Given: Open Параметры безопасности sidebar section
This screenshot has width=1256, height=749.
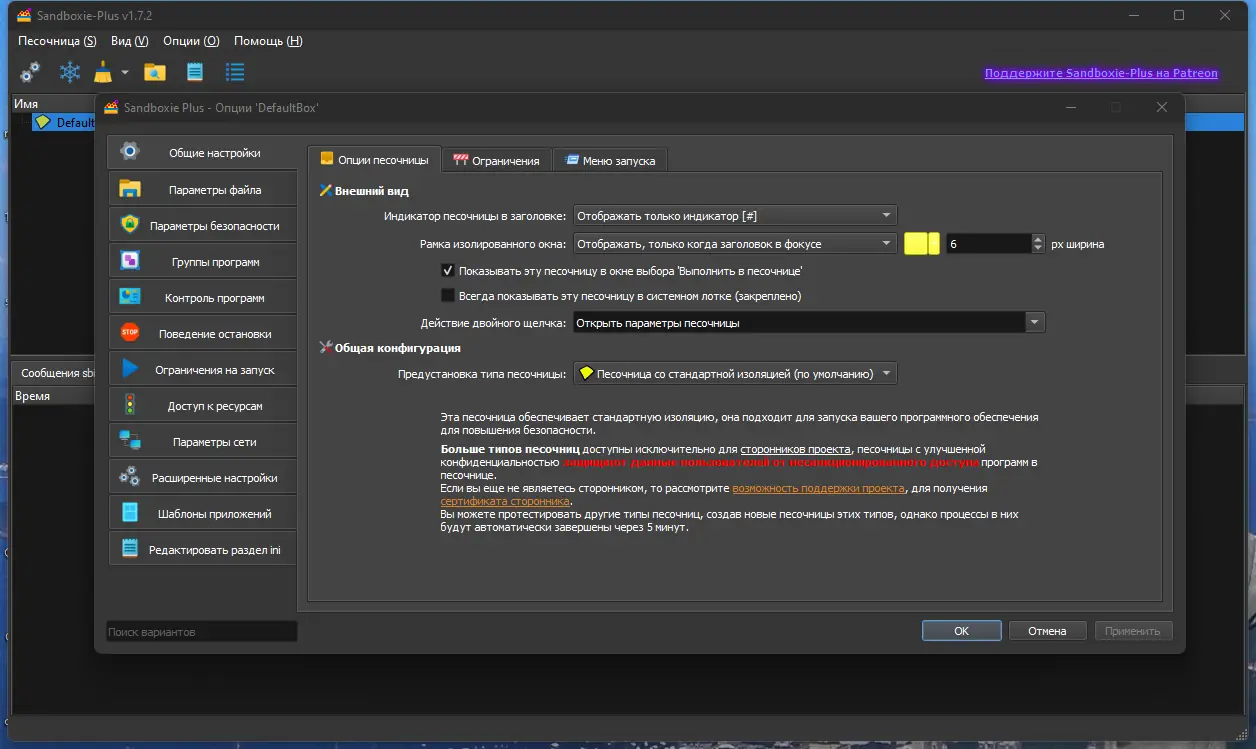Looking at the screenshot, I should [203, 226].
